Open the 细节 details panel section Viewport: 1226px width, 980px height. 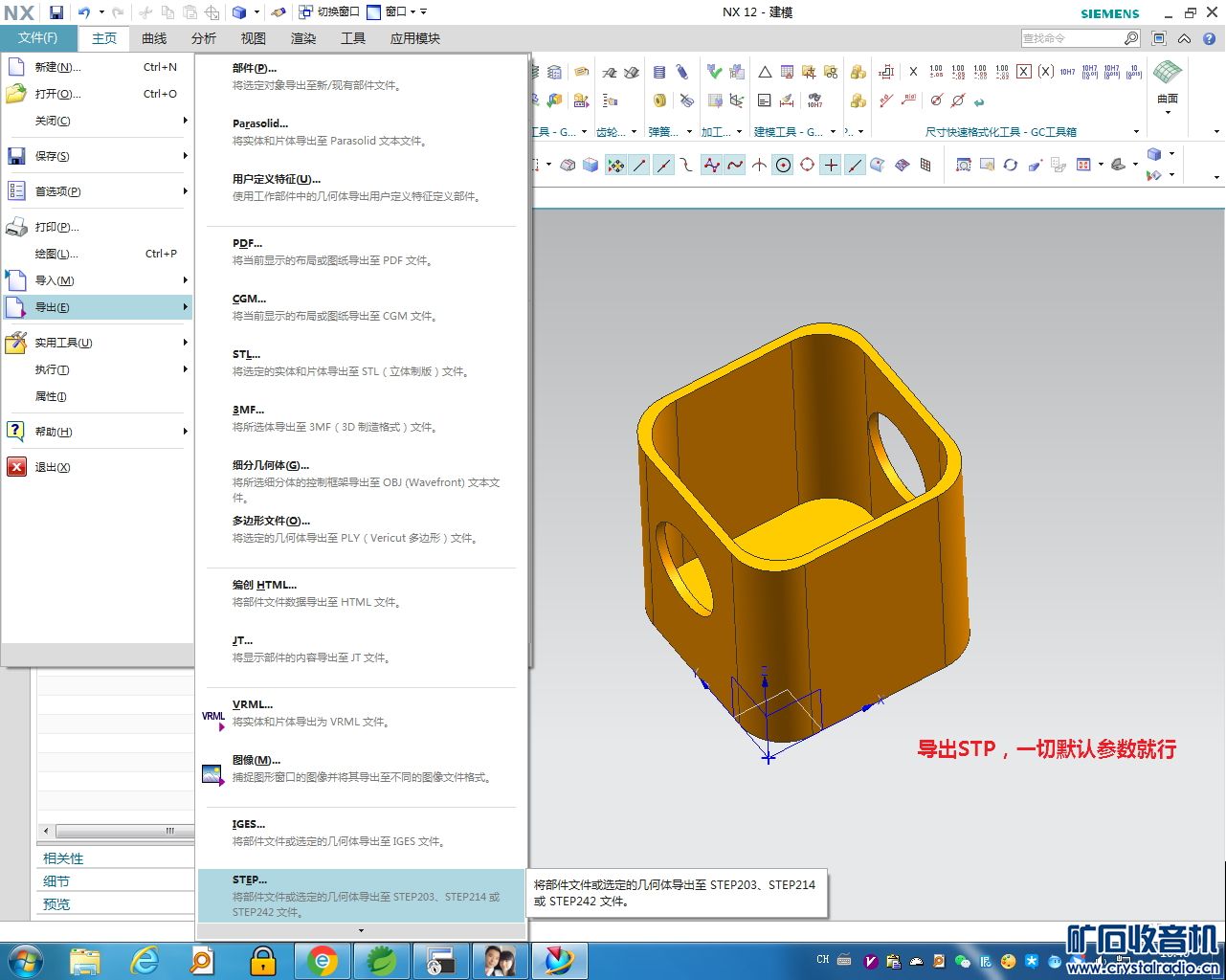click(x=115, y=881)
